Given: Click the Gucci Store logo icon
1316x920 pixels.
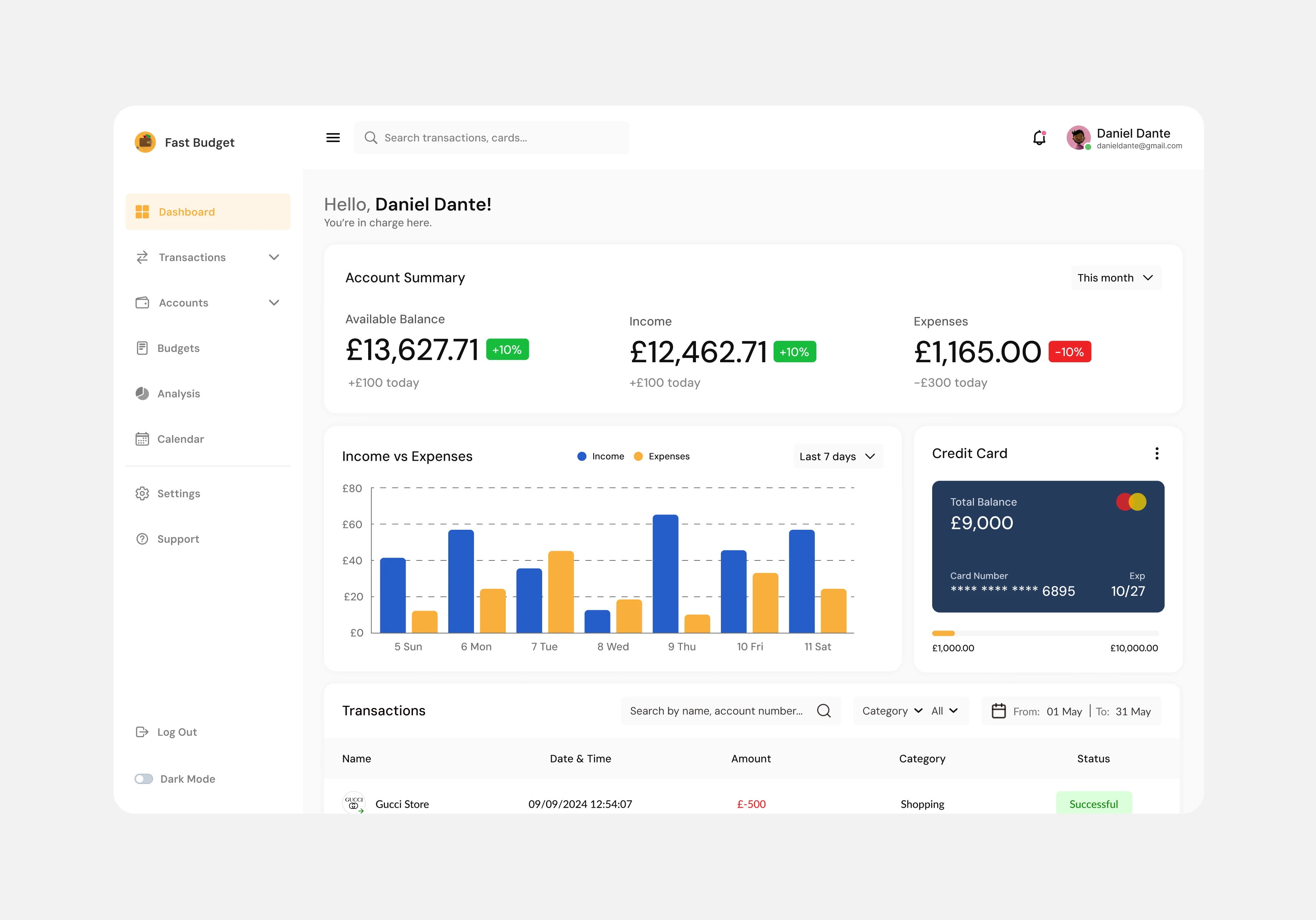Looking at the screenshot, I should [x=354, y=803].
